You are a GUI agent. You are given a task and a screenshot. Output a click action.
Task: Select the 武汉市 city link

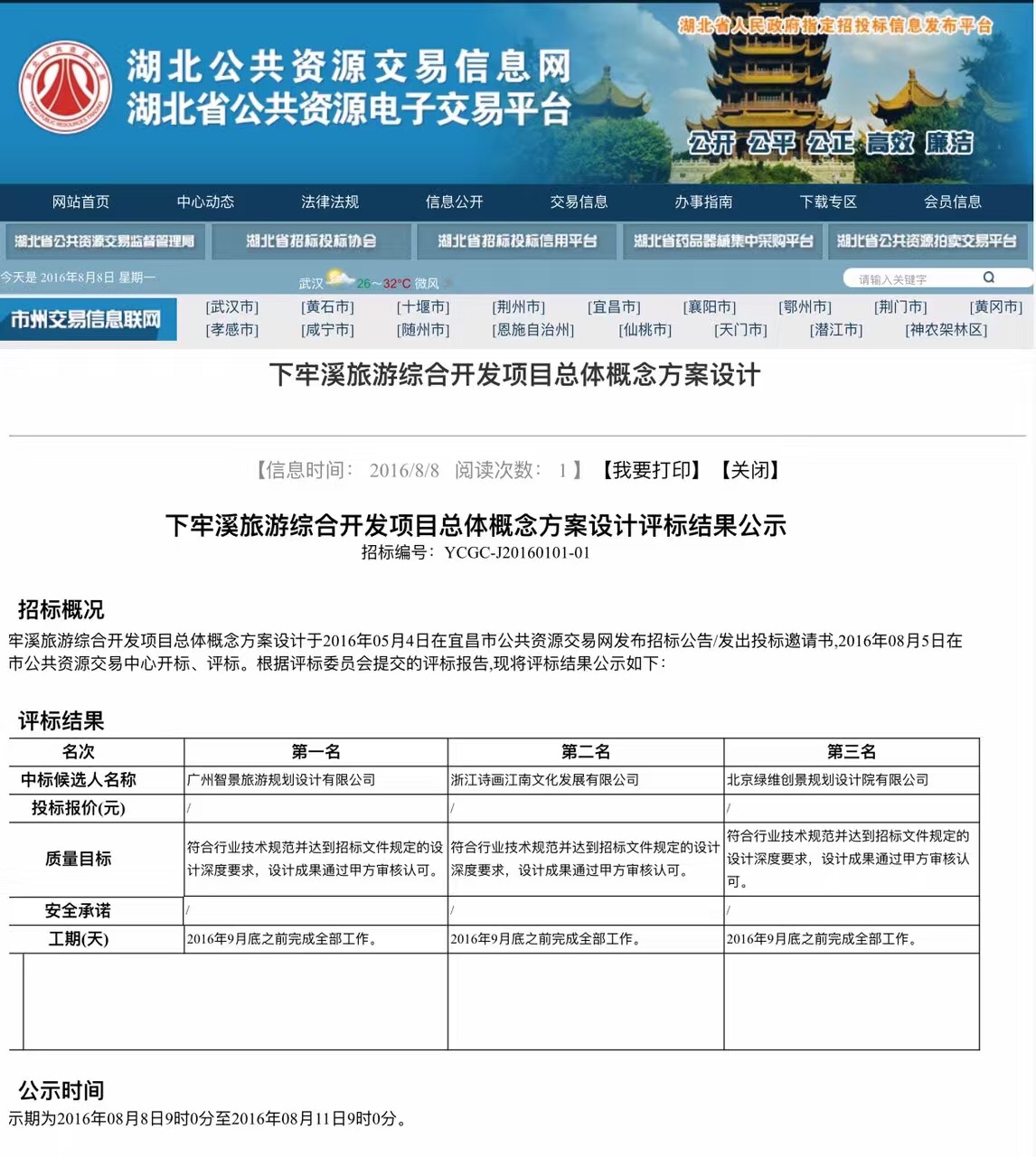point(232,307)
